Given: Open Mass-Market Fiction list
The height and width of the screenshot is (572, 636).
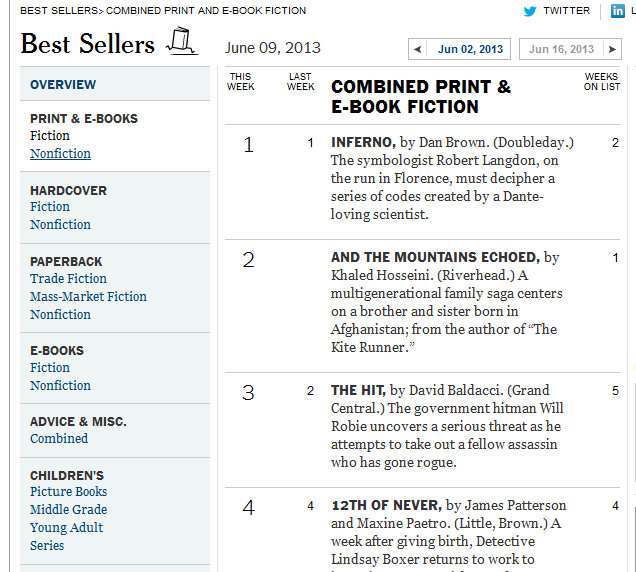Looking at the screenshot, I should (x=88, y=297).
